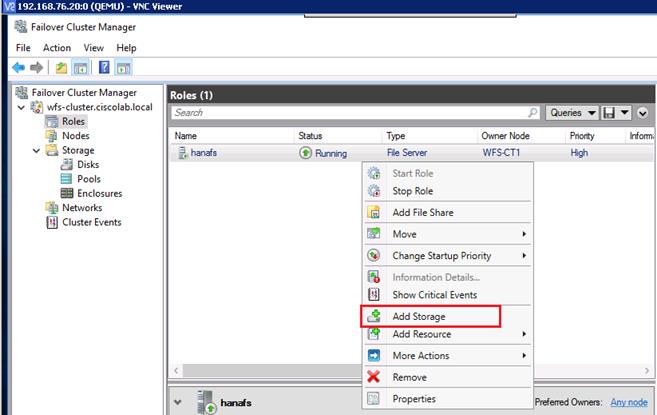The width and height of the screenshot is (657, 415).
Task: Select Roles in the tree
Action: [x=73, y=122]
